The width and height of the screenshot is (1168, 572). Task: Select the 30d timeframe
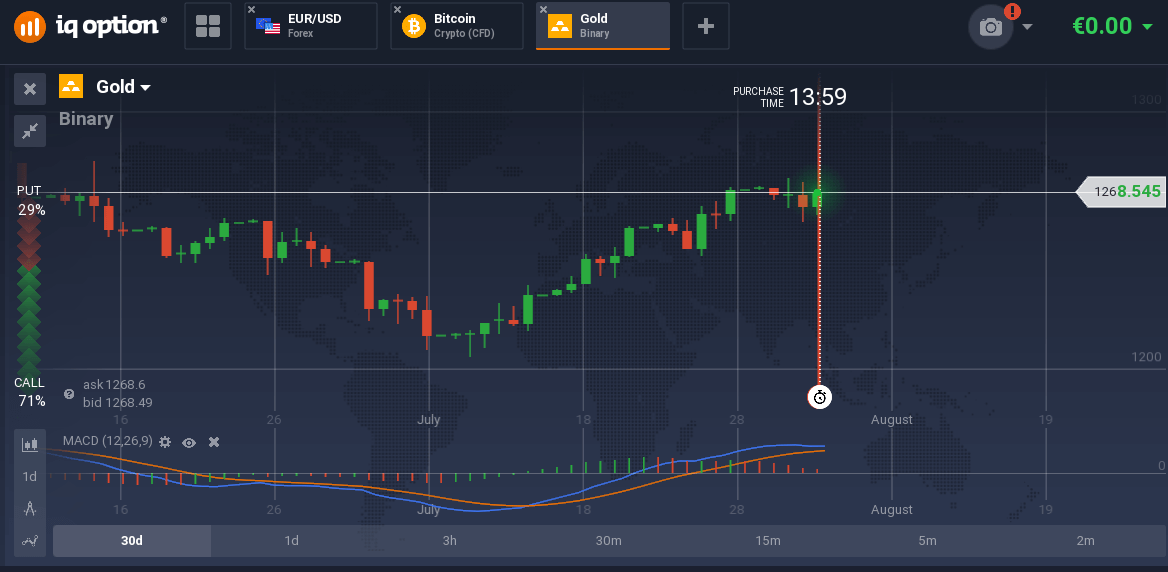(132, 541)
